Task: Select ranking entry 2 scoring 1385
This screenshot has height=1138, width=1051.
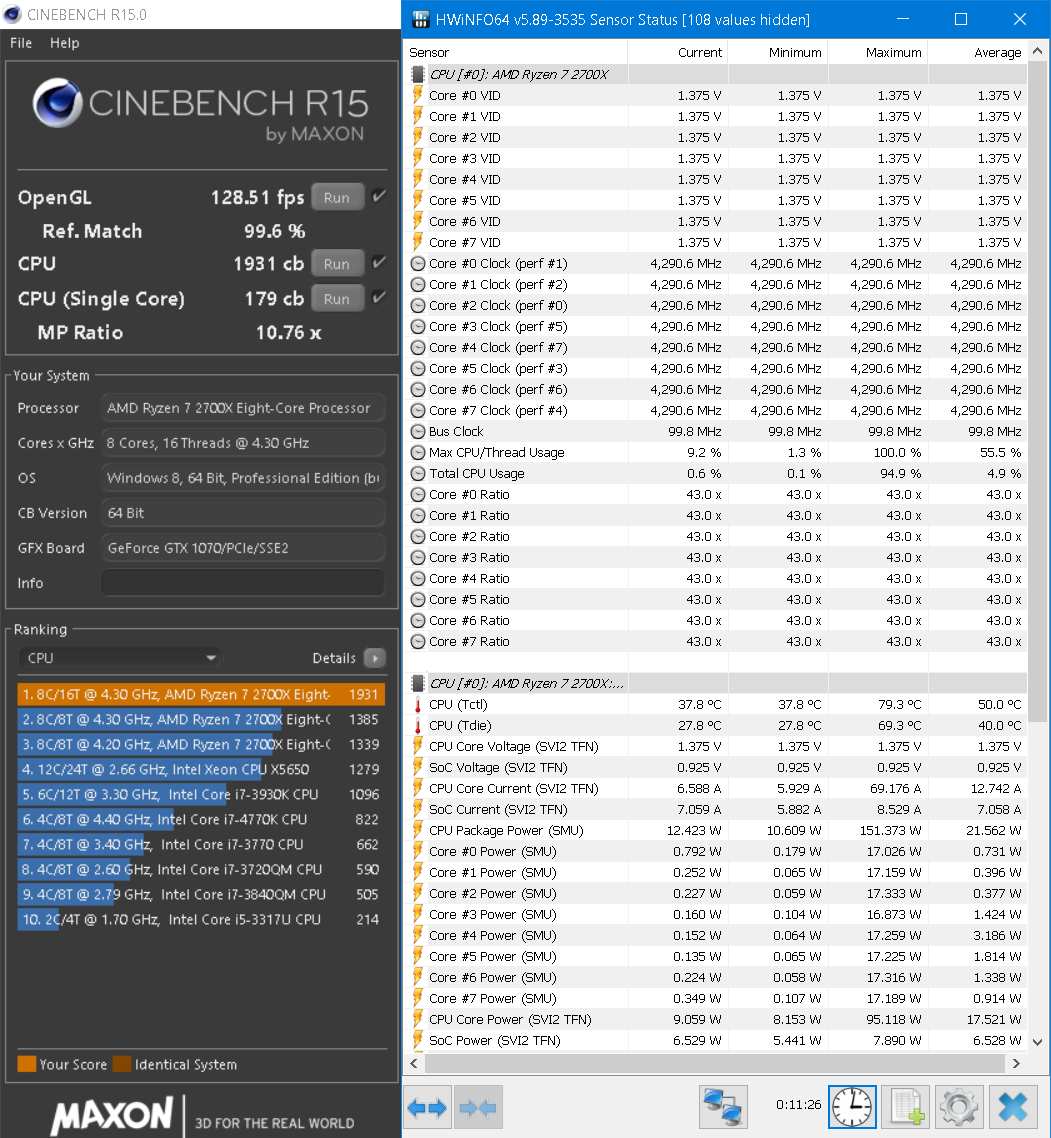Action: [201, 719]
